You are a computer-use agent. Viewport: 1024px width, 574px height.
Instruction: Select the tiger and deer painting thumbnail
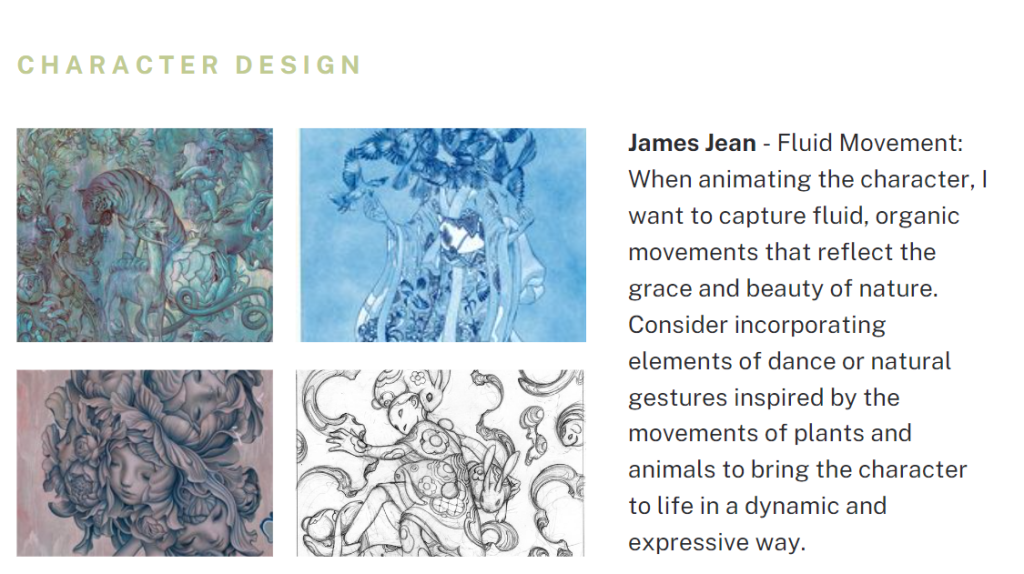(144, 235)
